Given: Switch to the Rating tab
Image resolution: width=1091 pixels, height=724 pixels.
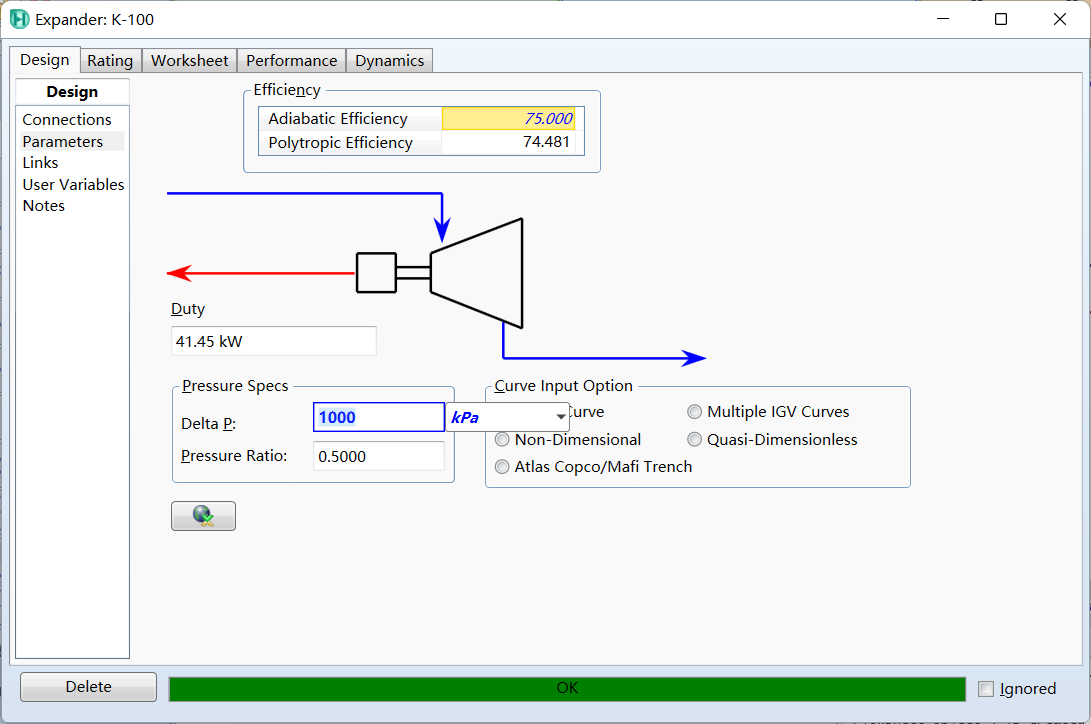Looking at the screenshot, I should tap(110, 61).
